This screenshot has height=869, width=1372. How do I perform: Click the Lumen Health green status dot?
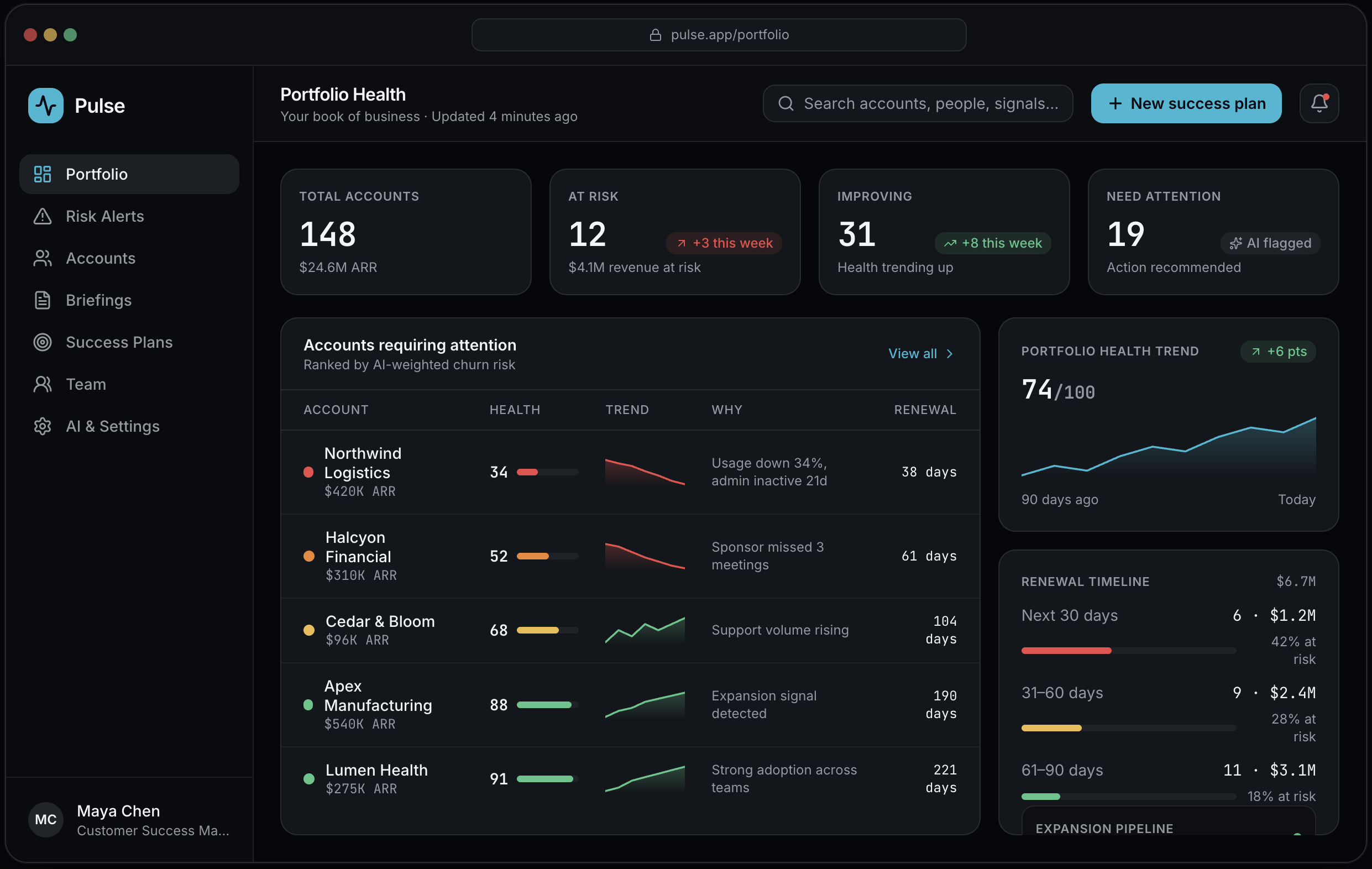point(308,779)
